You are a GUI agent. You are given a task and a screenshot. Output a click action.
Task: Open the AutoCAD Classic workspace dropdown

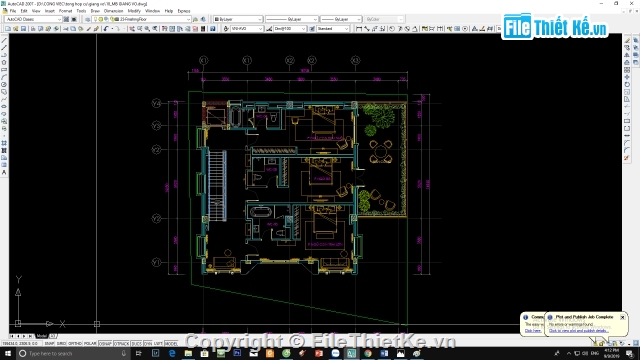tap(33, 19)
